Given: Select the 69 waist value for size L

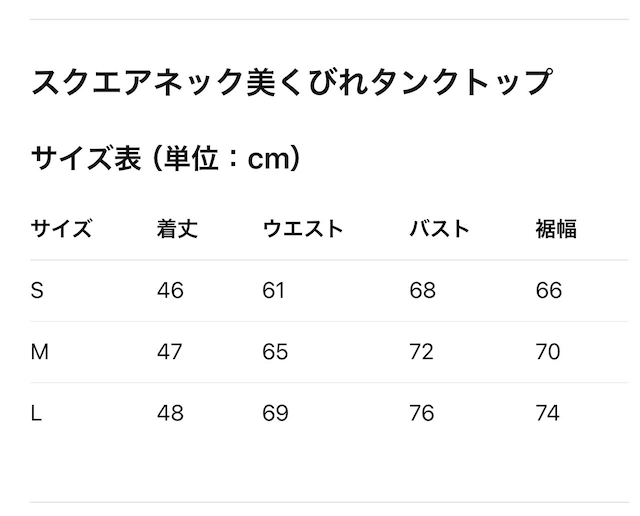Looking at the screenshot, I should (275, 413).
